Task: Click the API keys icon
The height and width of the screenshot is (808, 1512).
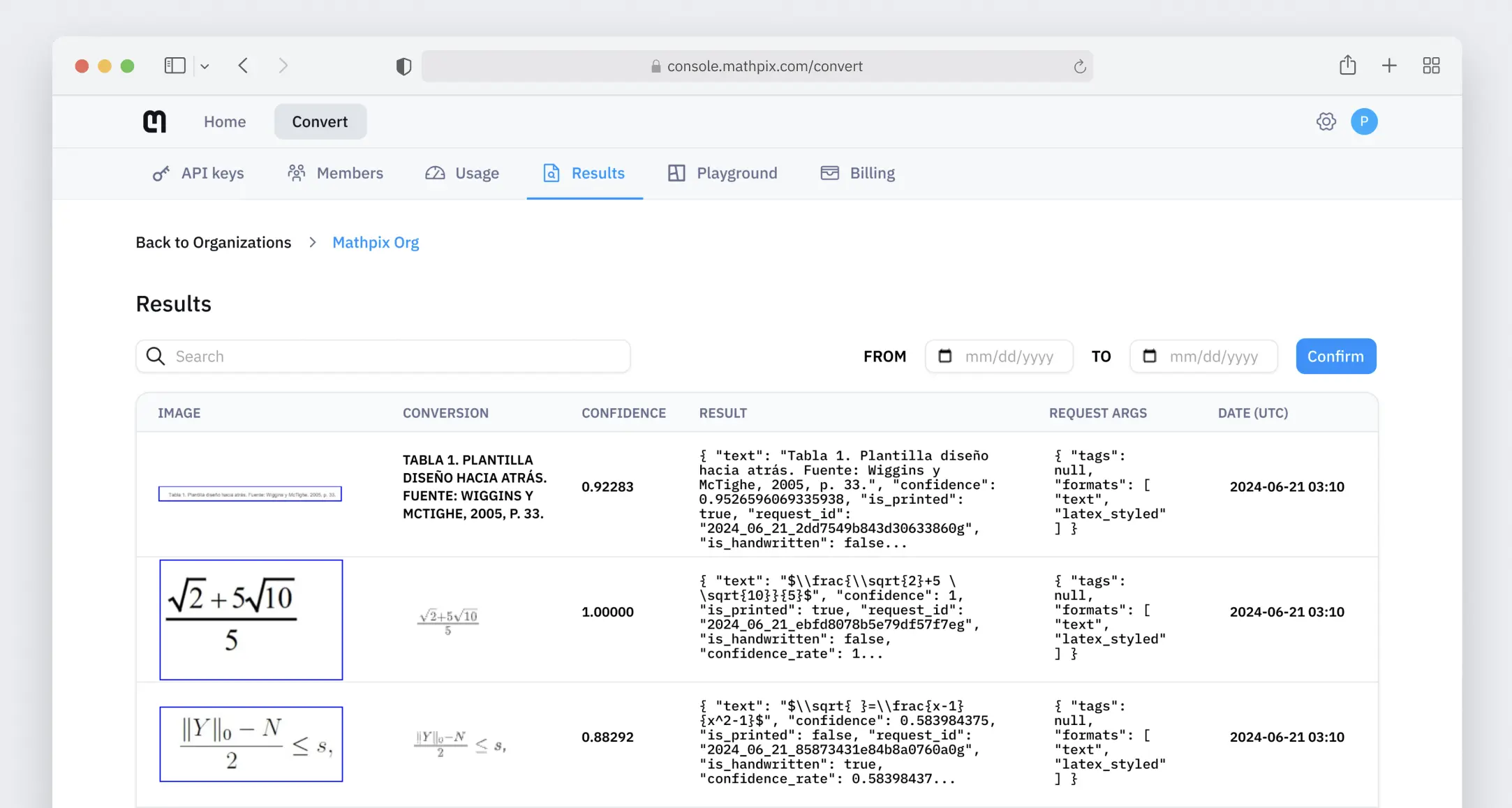Action: (160, 173)
